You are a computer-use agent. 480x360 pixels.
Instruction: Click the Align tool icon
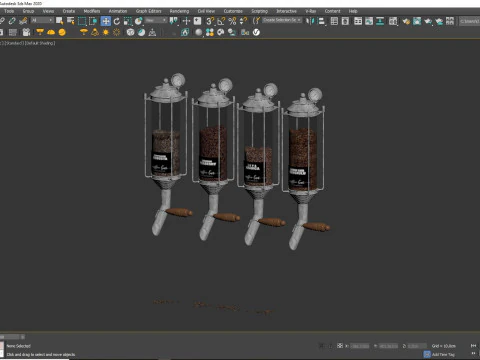321,21
